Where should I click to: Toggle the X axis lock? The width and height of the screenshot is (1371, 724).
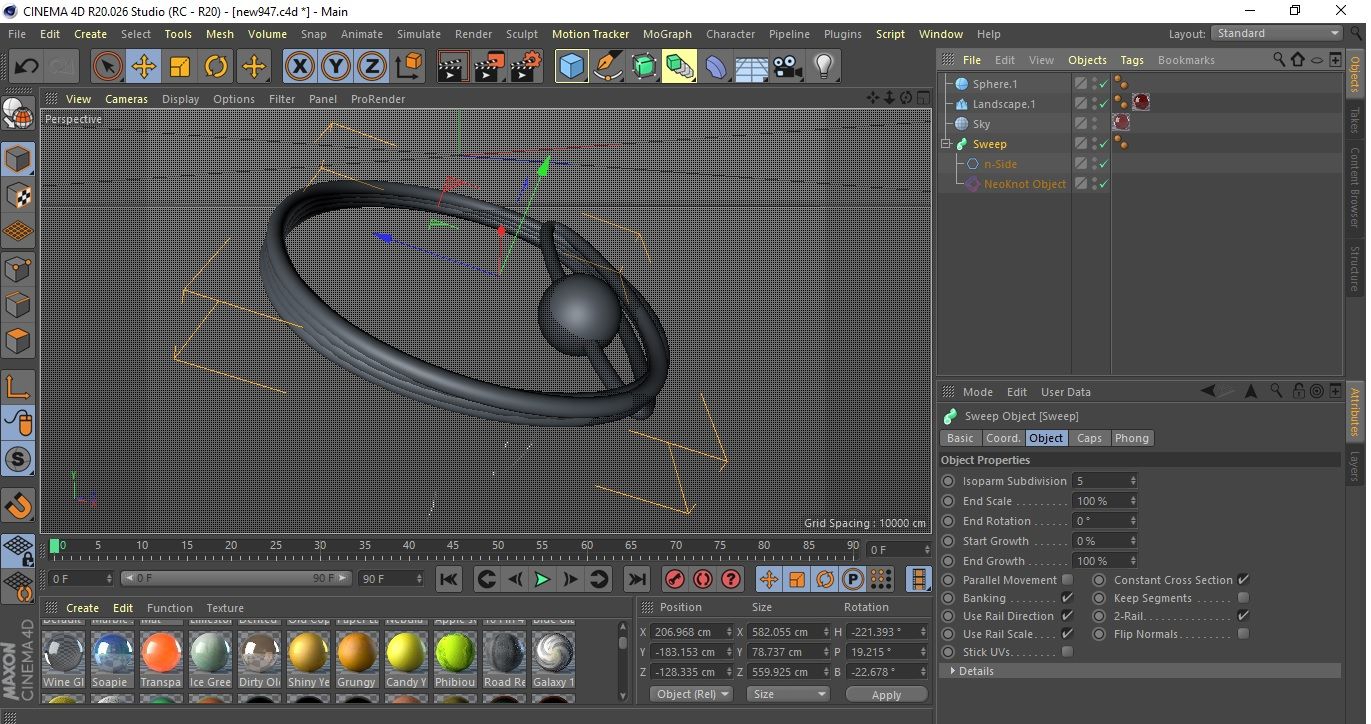coord(299,67)
